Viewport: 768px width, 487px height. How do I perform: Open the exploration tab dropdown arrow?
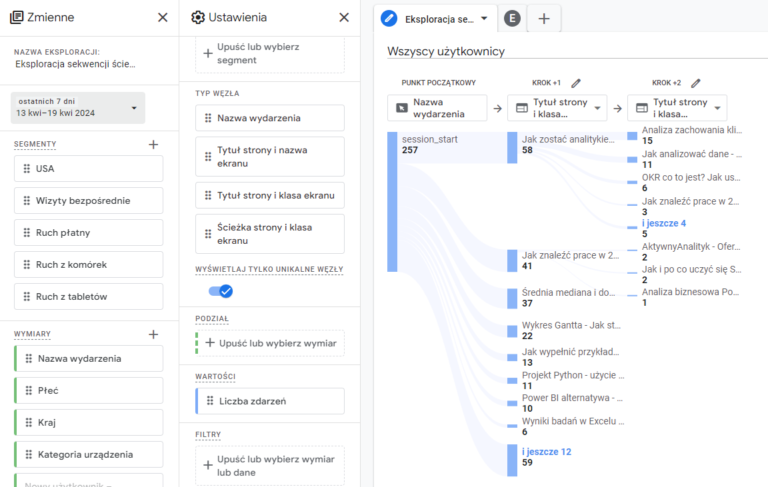(485, 18)
